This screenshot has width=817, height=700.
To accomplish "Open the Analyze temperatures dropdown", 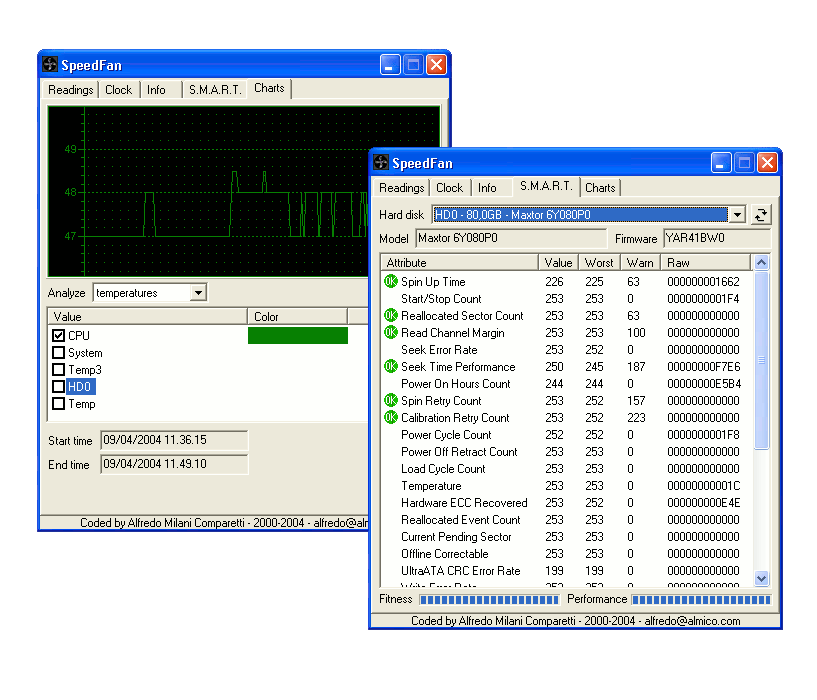I will tap(198, 293).
